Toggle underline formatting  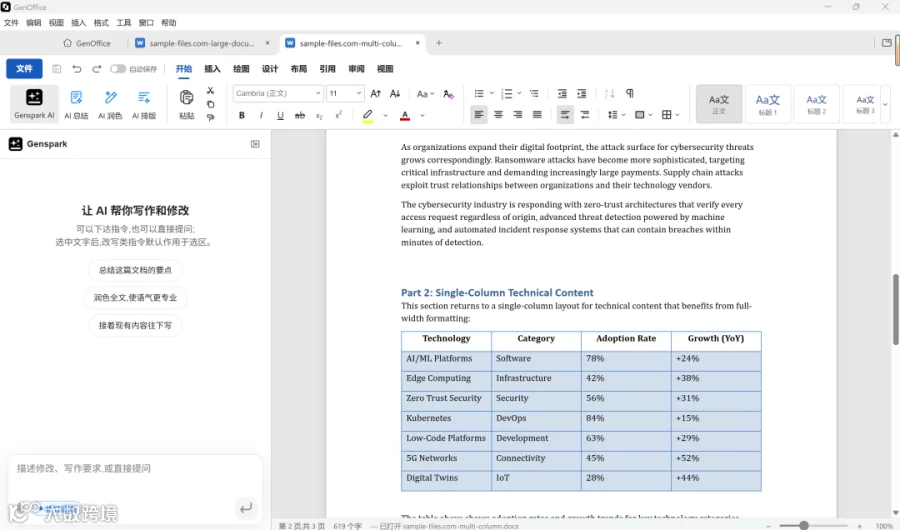click(x=280, y=115)
